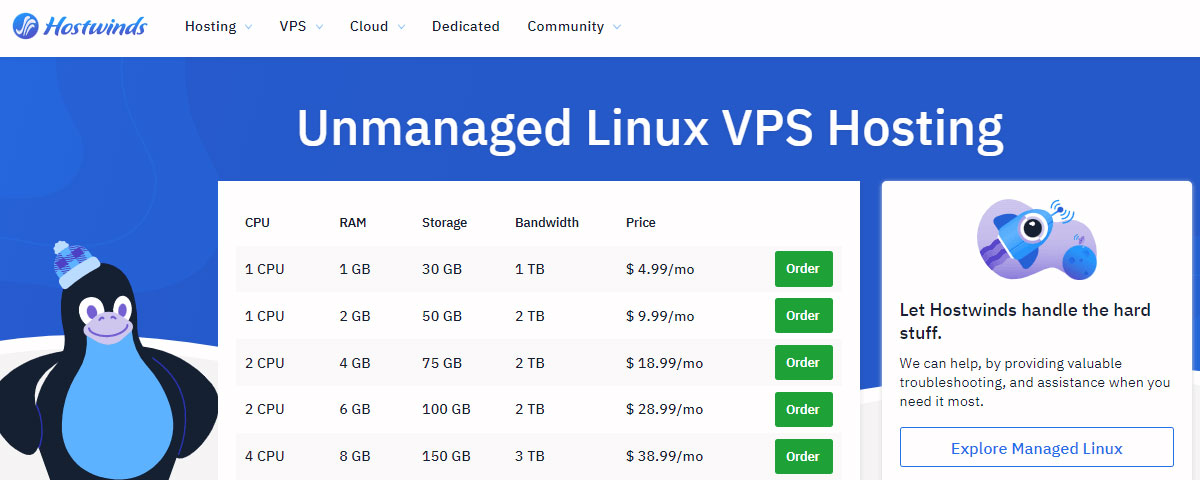
Task: Click the 'We can help' description paragraph
Action: (1034, 382)
